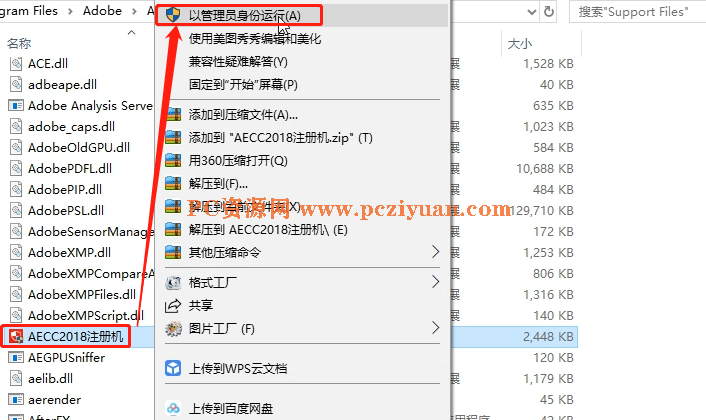Click the Adobe breadcrumb in address bar
Viewport: 706px width, 420px height.
(x=102, y=11)
